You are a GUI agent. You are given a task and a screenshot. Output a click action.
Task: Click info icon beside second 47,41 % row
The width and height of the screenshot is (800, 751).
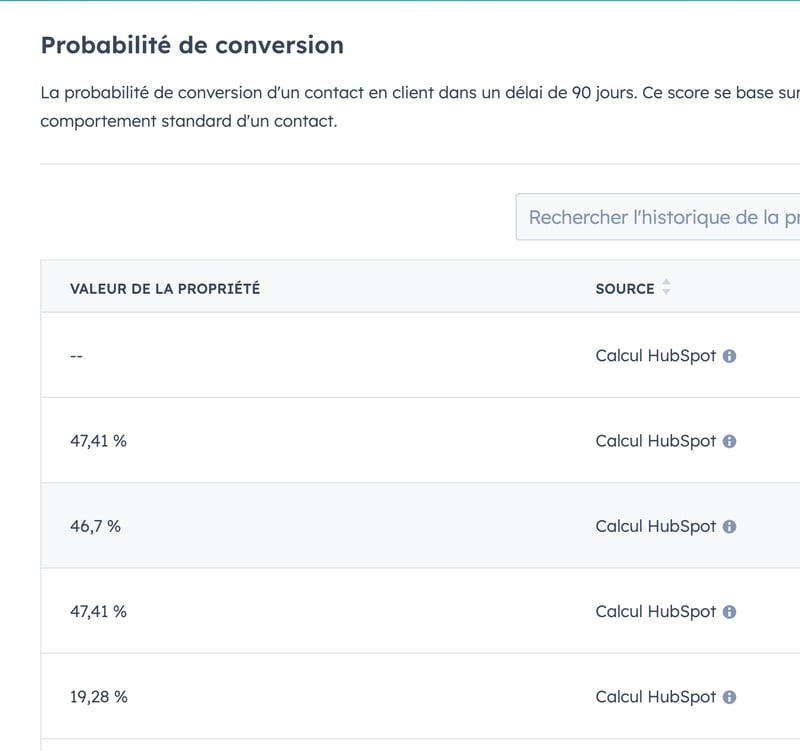(729, 612)
